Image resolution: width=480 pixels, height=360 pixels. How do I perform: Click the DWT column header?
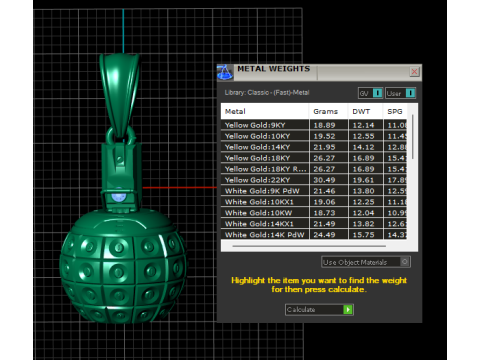(365, 111)
